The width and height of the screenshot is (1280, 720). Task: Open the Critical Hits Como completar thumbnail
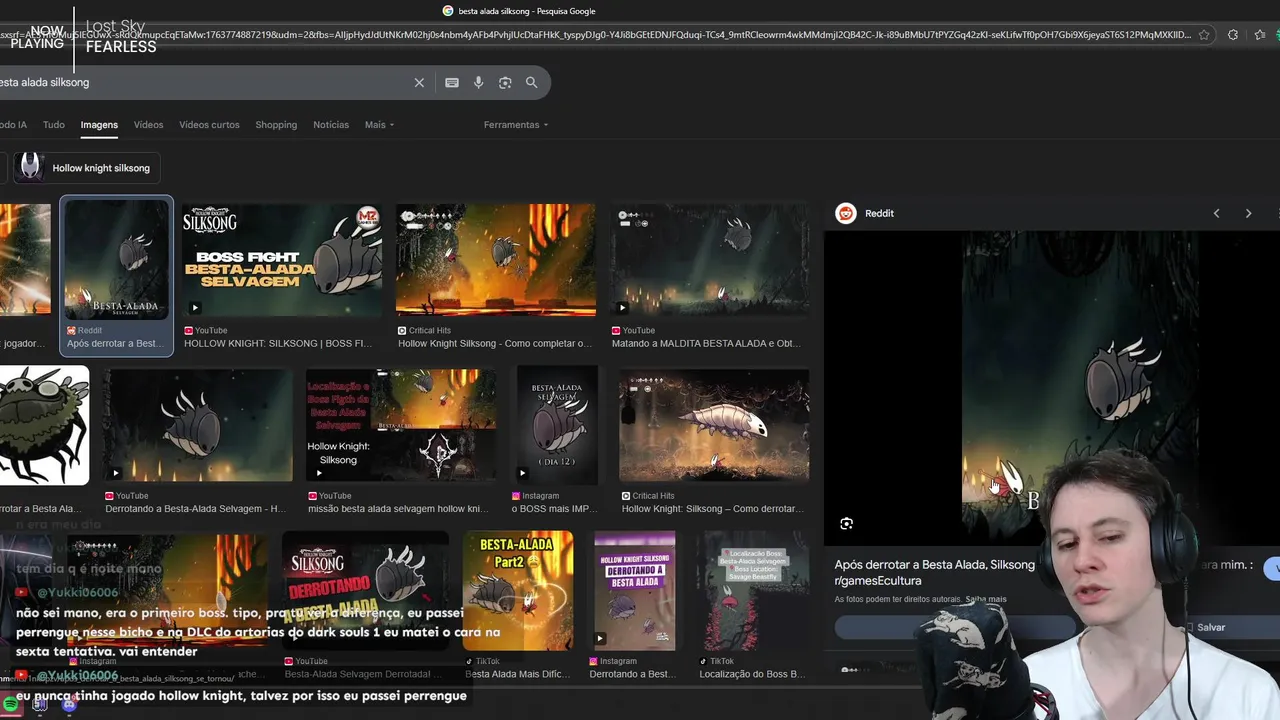point(496,260)
